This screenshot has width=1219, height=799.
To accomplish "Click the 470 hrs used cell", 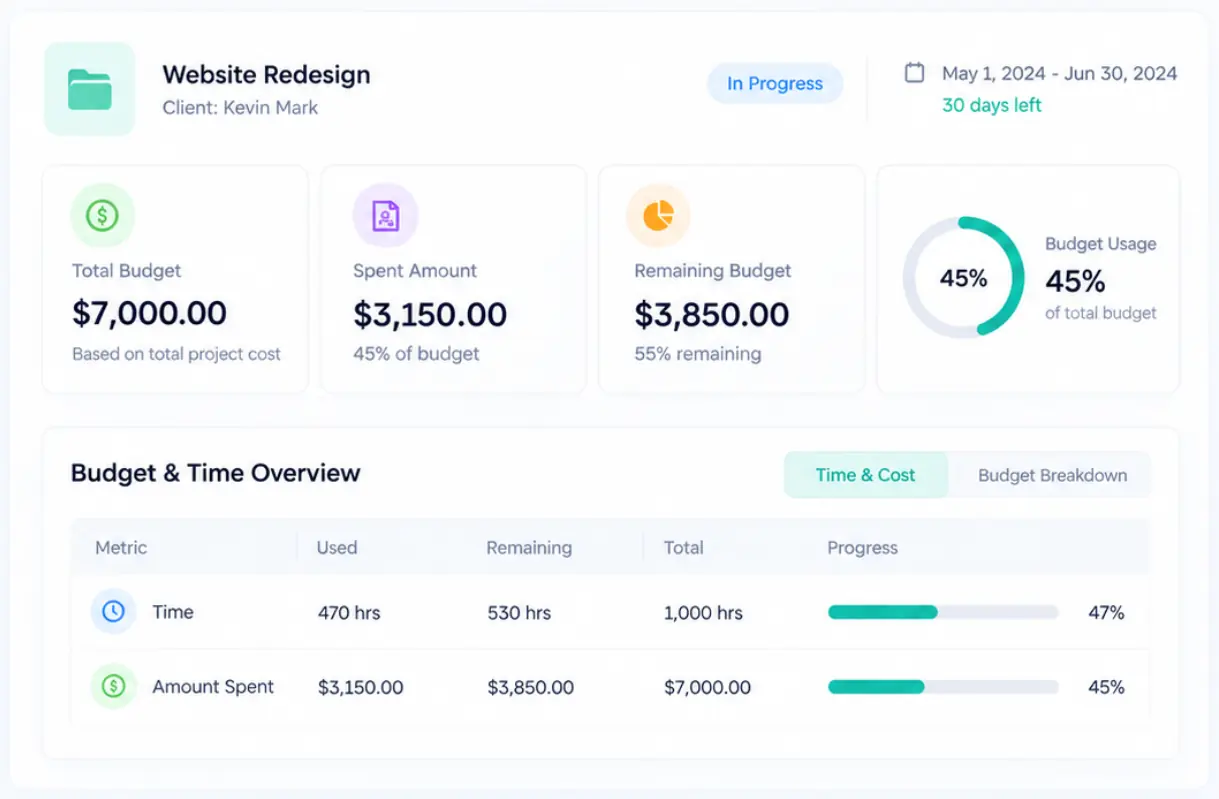I will pyautogui.click(x=349, y=613).
